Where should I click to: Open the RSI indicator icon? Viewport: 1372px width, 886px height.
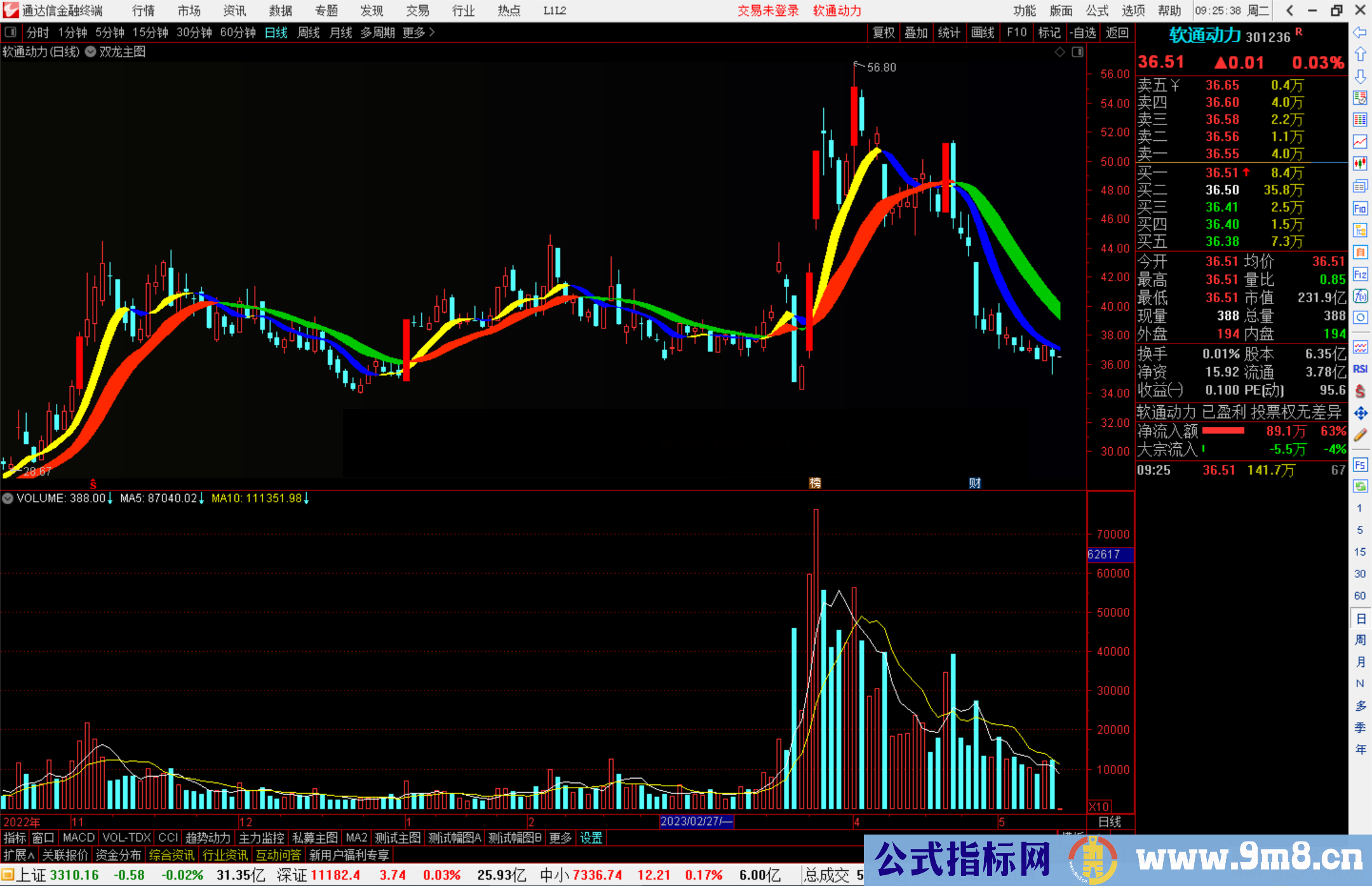(1360, 369)
